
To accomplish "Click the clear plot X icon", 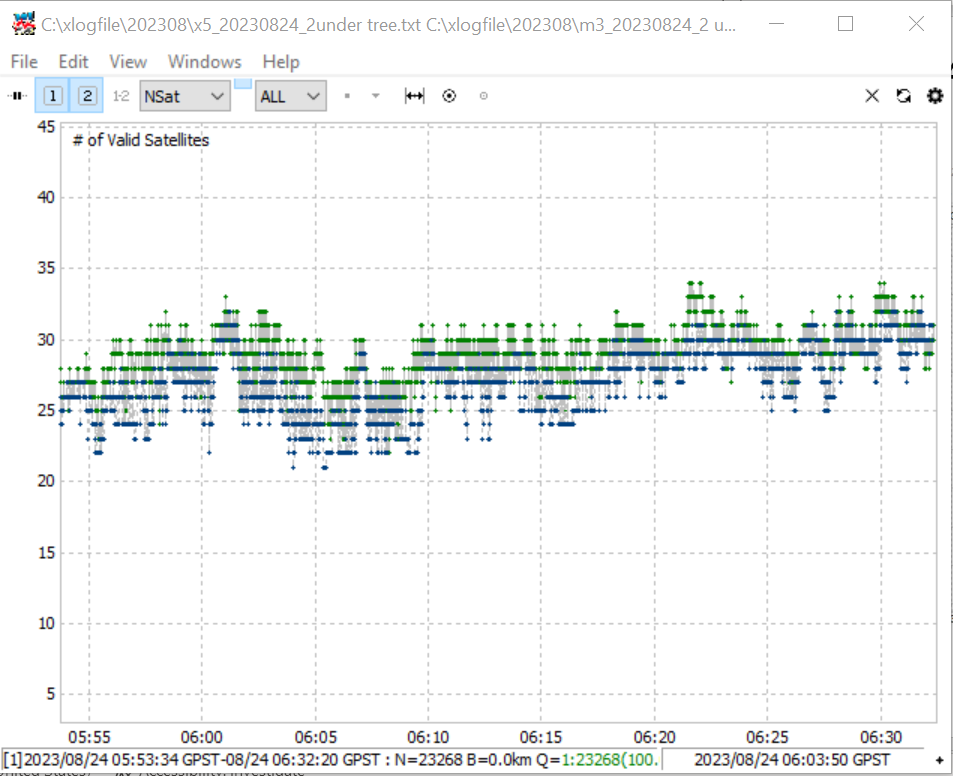I will click(x=872, y=96).
